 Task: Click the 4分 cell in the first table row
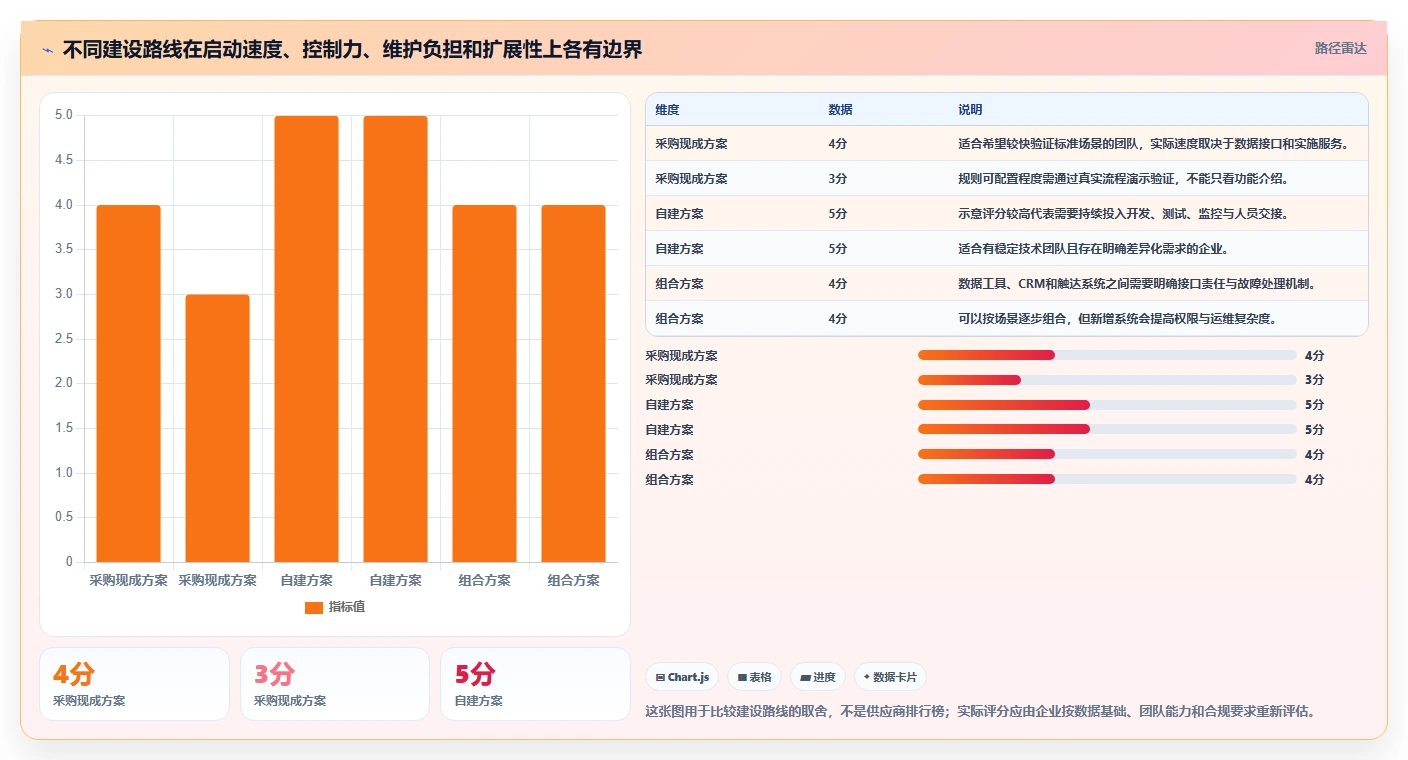coord(838,144)
